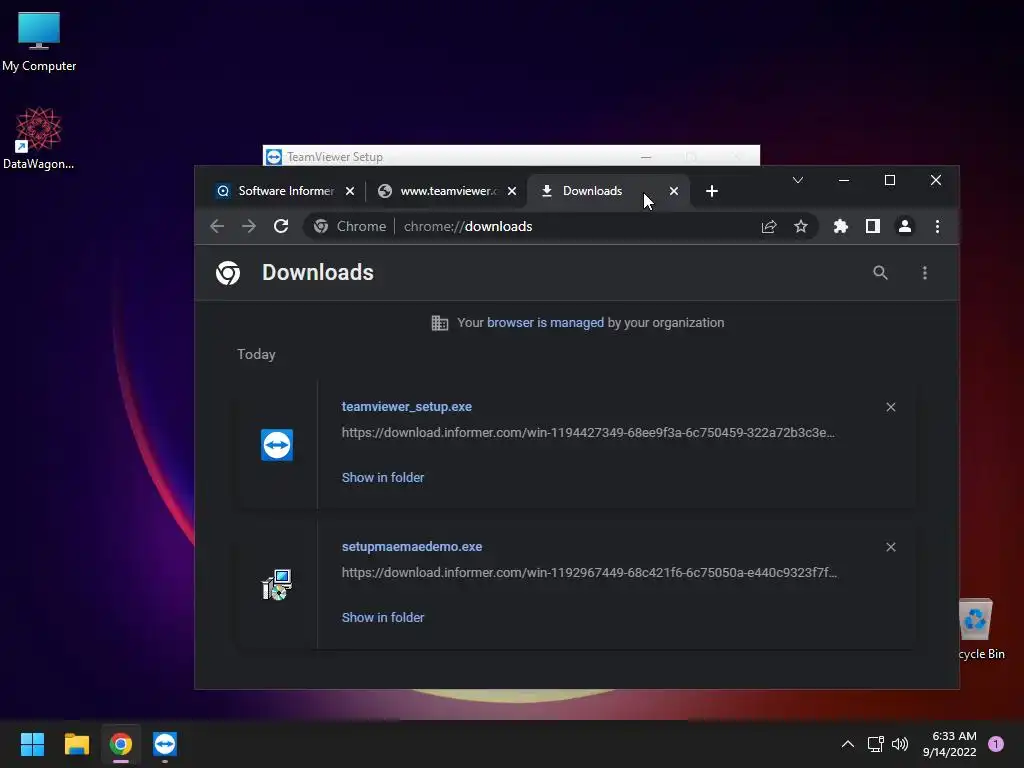This screenshot has width=1024, height=768.
Task: Click the setupmaemaedemo installer file icon
Action: [x=277, y=584]
